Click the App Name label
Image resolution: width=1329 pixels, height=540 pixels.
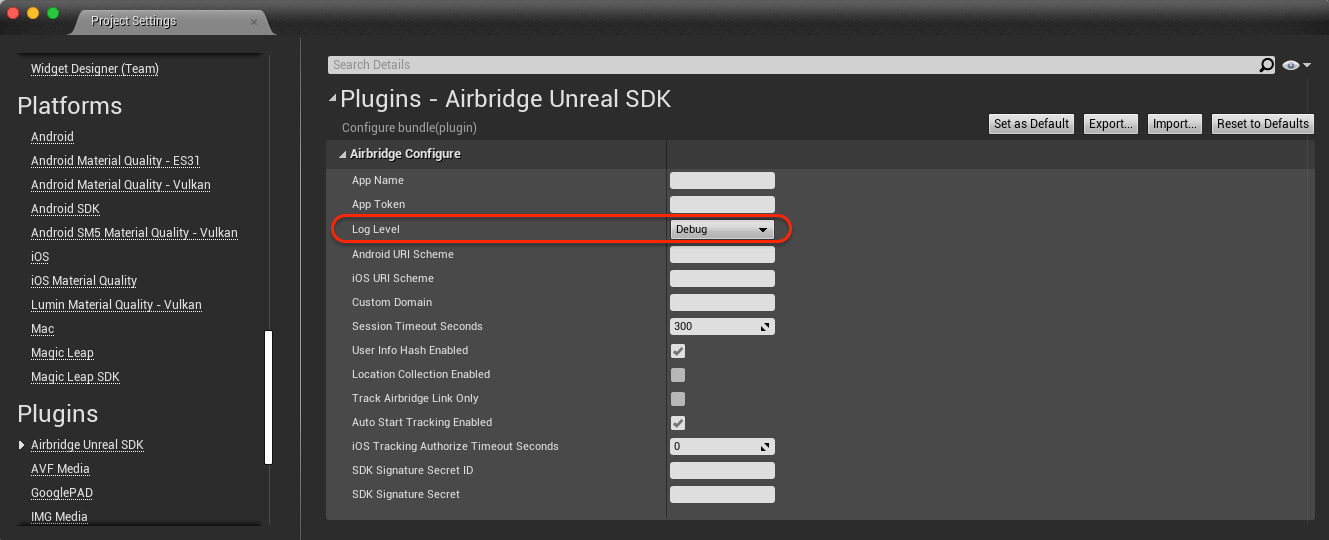tap(378, 181)
